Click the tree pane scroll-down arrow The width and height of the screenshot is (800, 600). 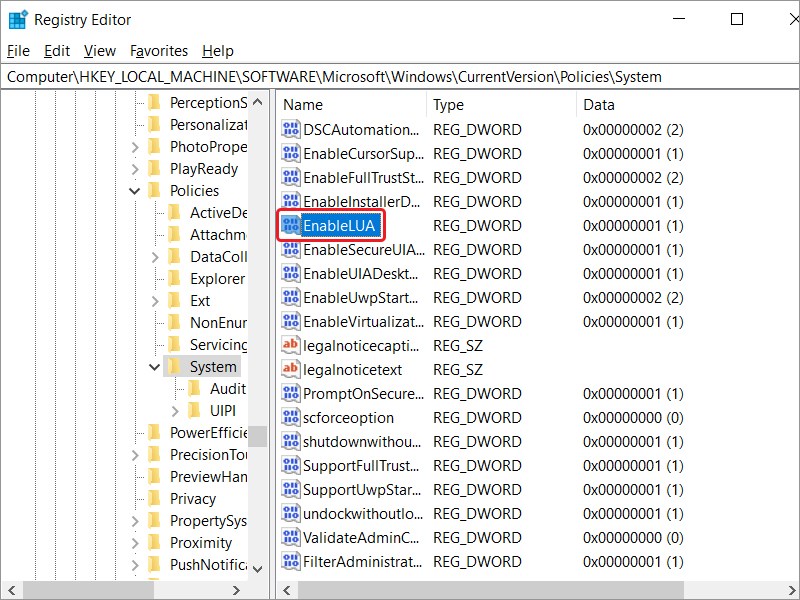(258, 568)
